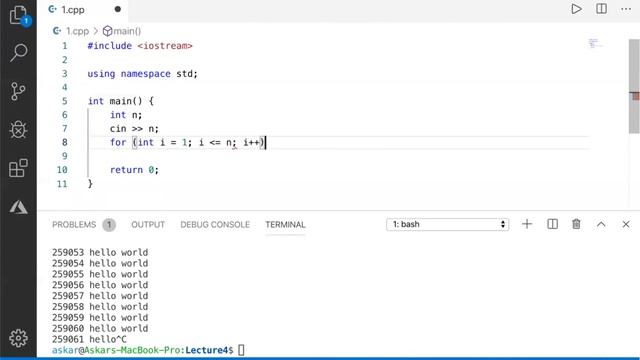Screen dimensions: 640x360
Task: Click the 'int main() {' line
Action: pos(121,101)
